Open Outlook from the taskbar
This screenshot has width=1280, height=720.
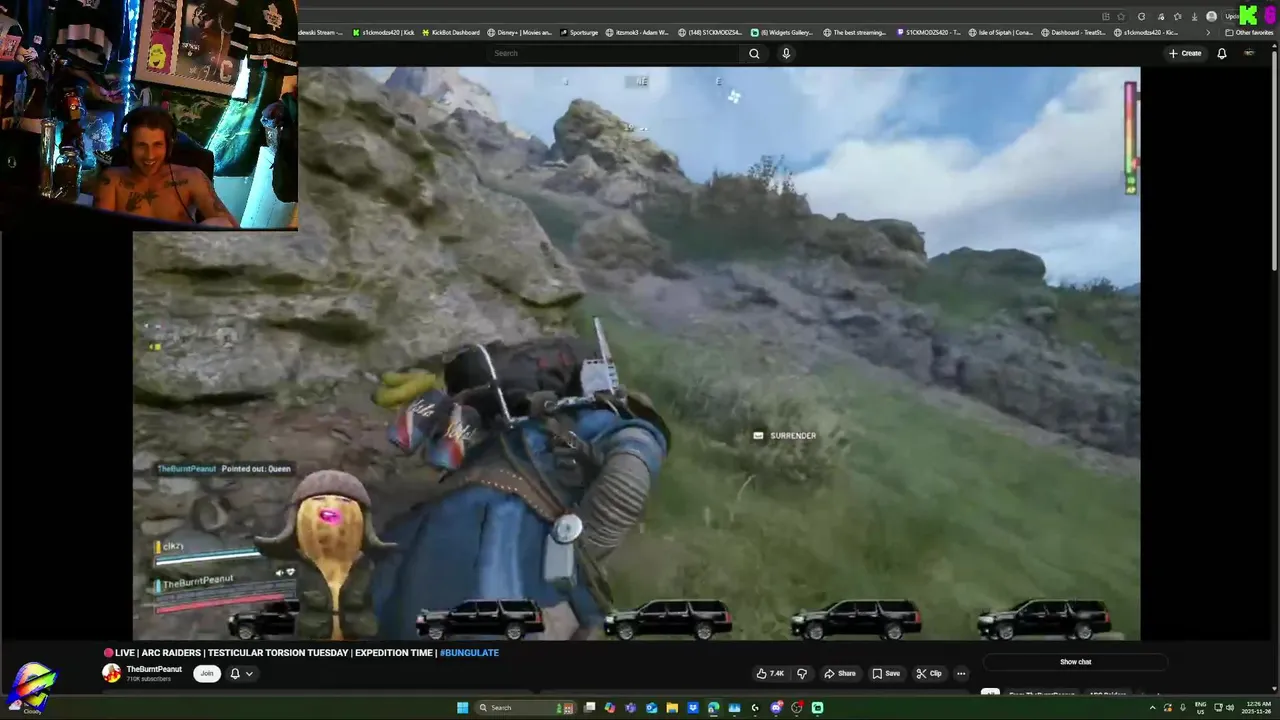point(651,708)
